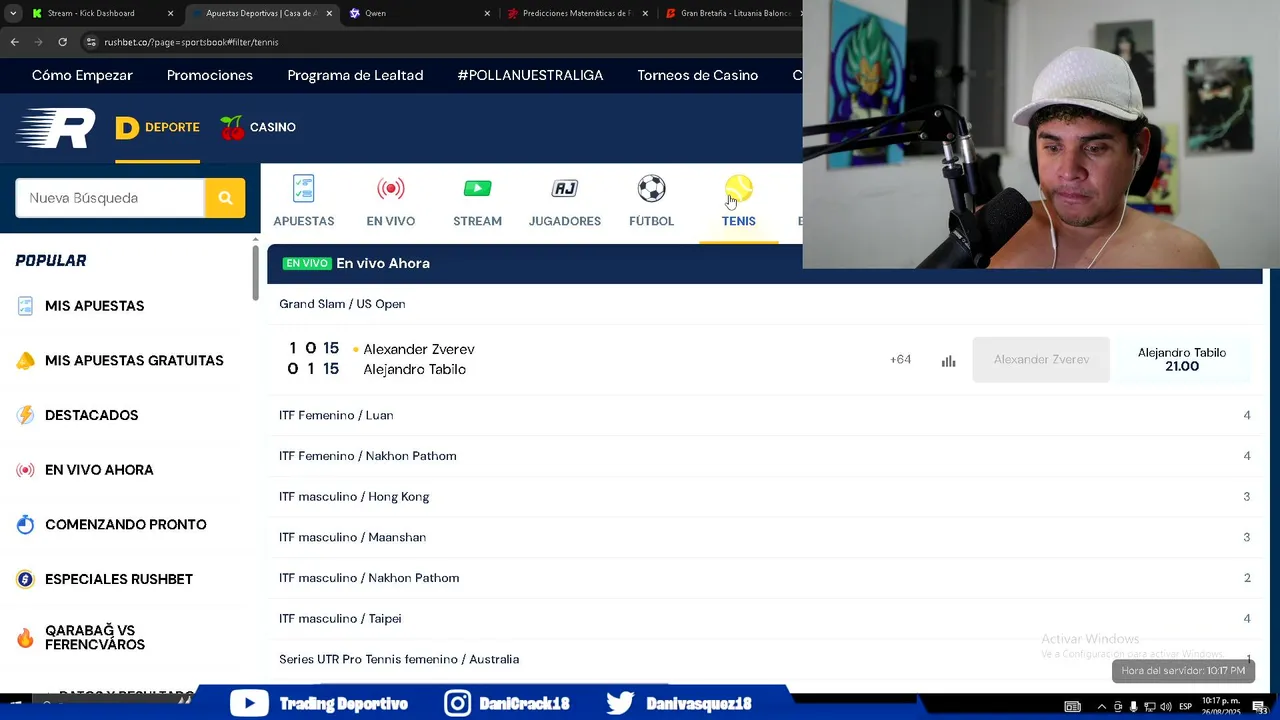Click the Windows taskbar clock
Image resolution: width=1280 pixels, height=720 pixels.
point(1220,706)
